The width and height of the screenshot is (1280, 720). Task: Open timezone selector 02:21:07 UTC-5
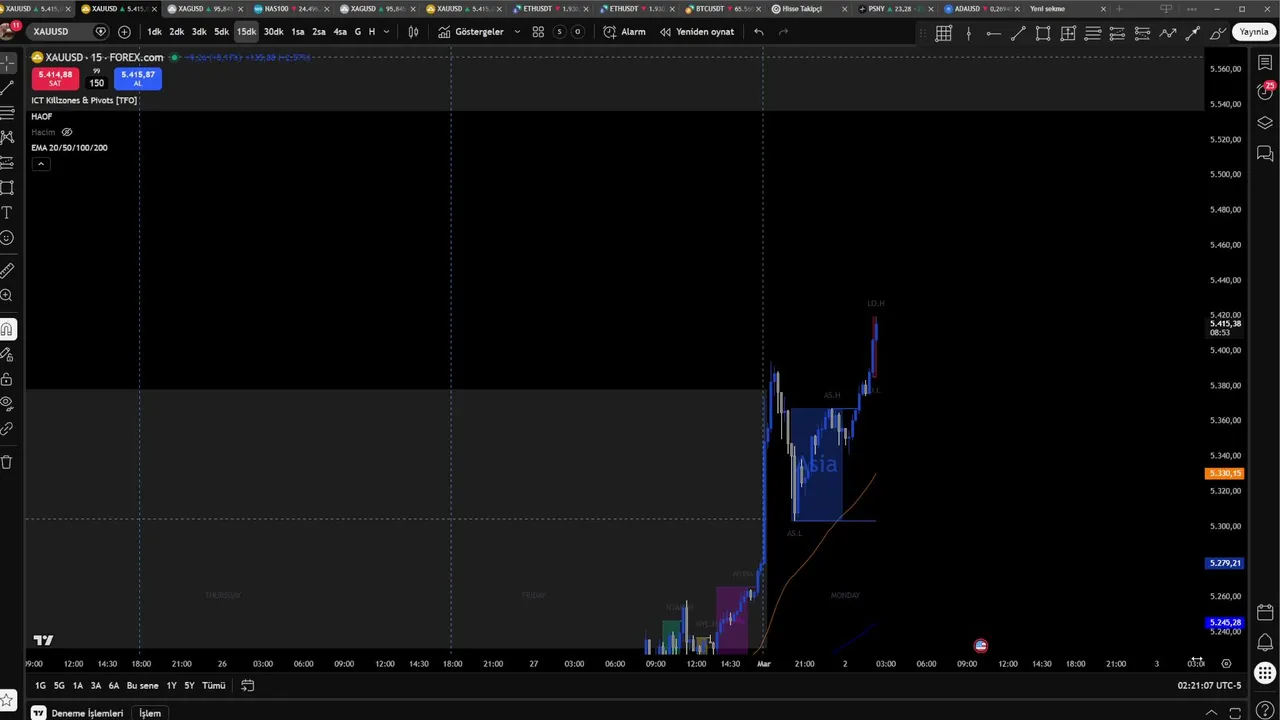pyautogui.click(x=1209, y=686)
